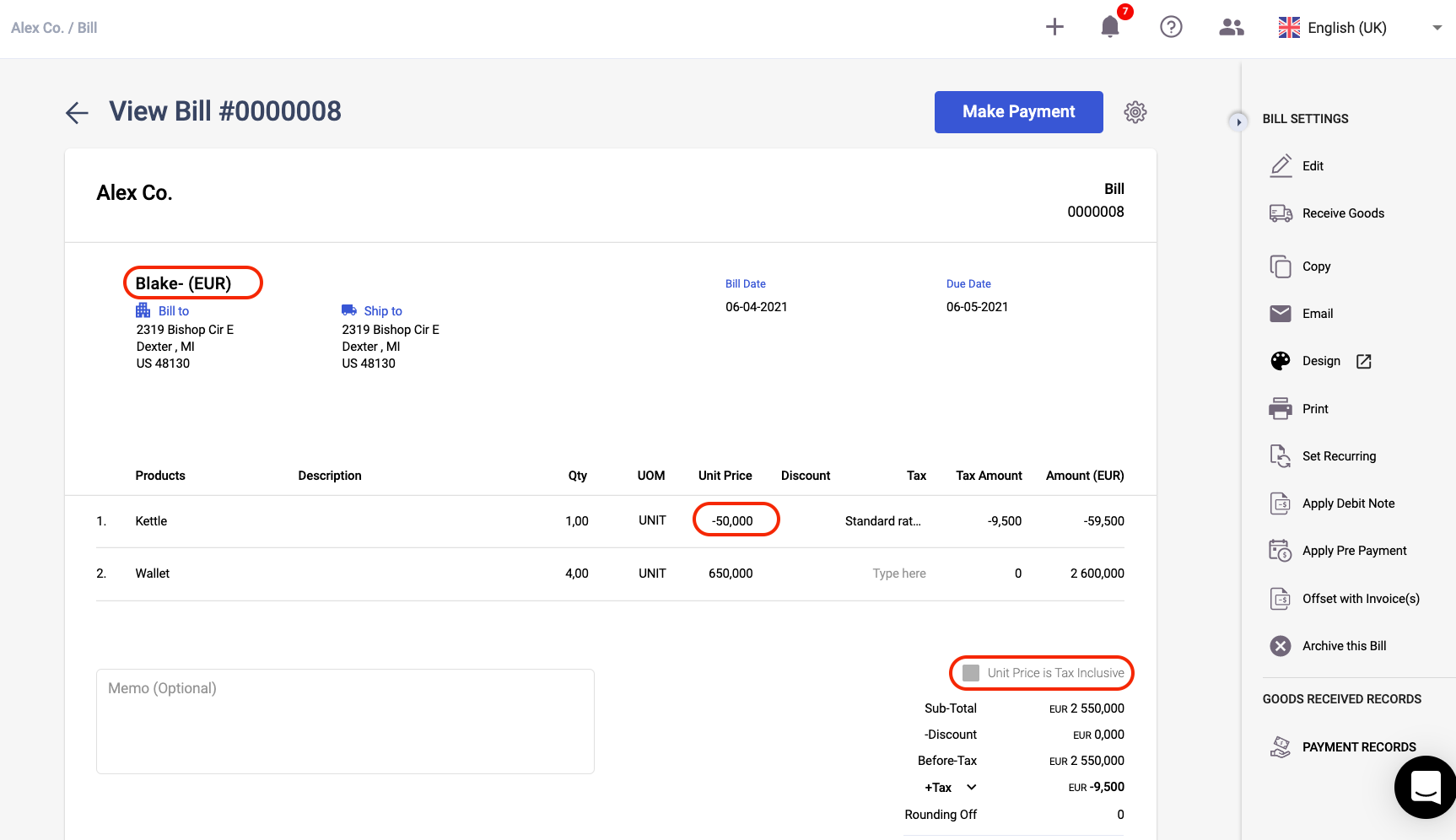Click the UK flag language icon
Screen dimensions: 1456x840
[1289, 28]
